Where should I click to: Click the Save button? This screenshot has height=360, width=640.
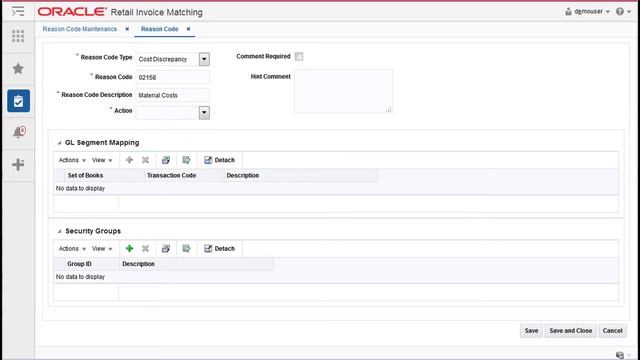[x=531, y=331]
